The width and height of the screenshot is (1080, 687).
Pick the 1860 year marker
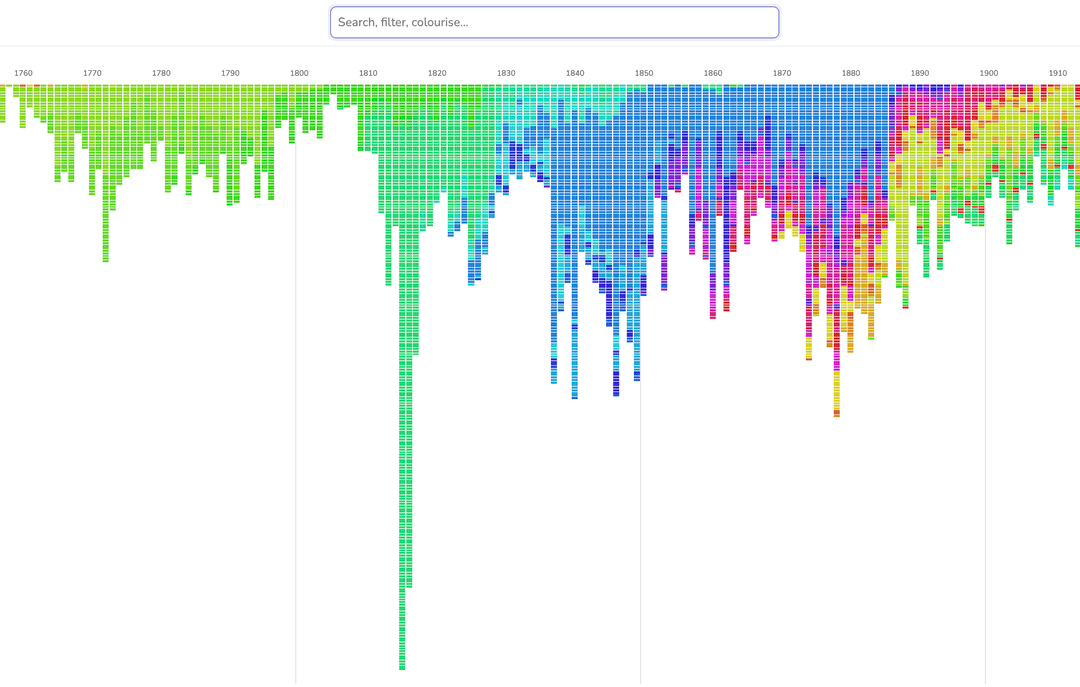point(713,73)
